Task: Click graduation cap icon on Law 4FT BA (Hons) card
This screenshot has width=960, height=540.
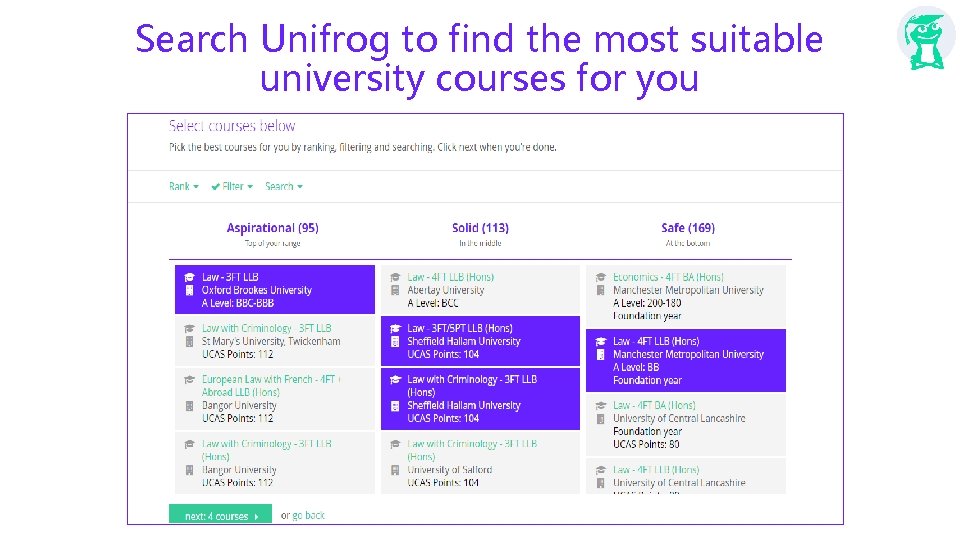Action: point(601,406)
